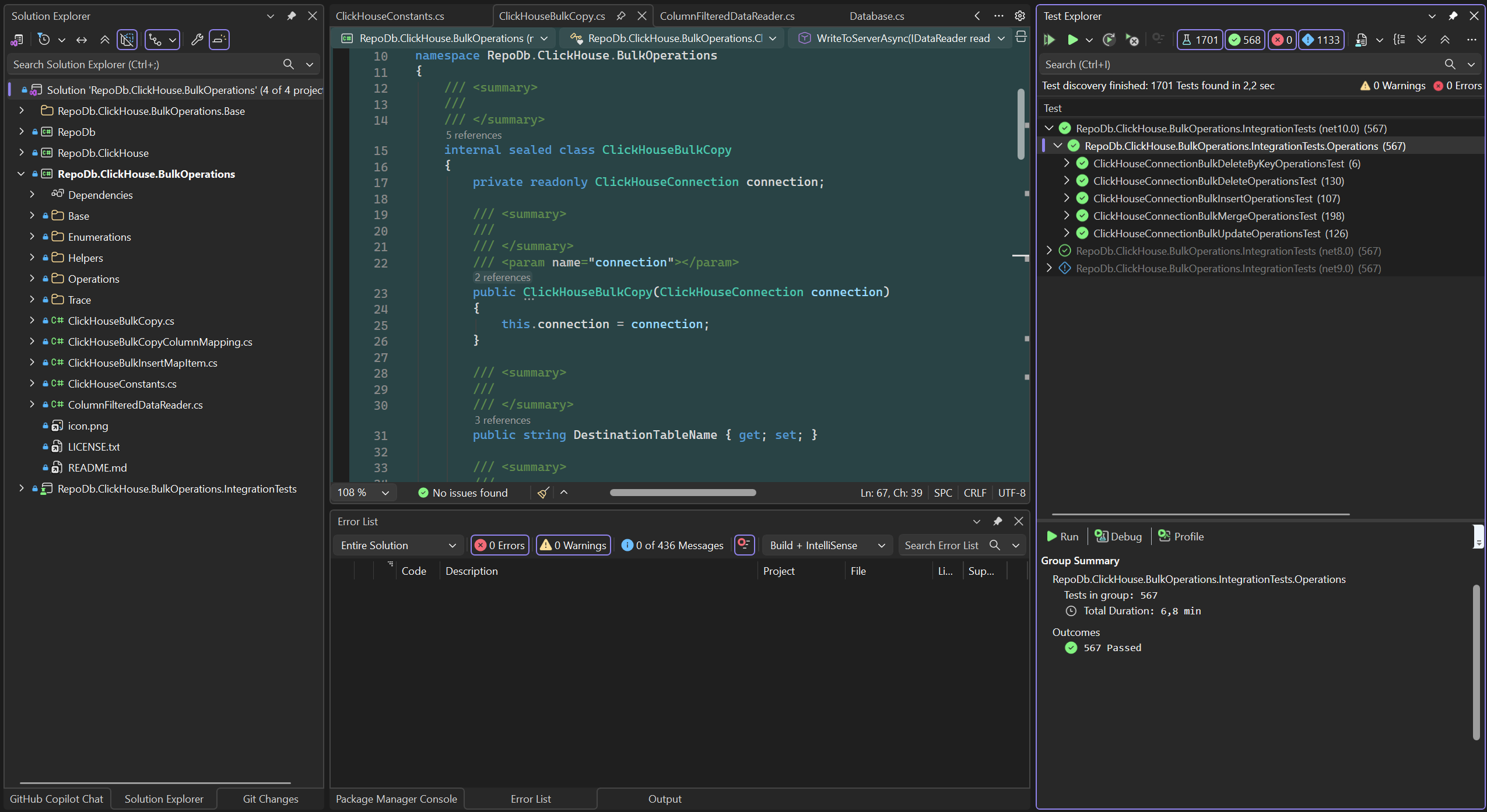This screenshot has width=1487, height=812.
Task: Open the Build + IntelliSense dropdown
Action: pyautogui.click(x=827, y=545)
